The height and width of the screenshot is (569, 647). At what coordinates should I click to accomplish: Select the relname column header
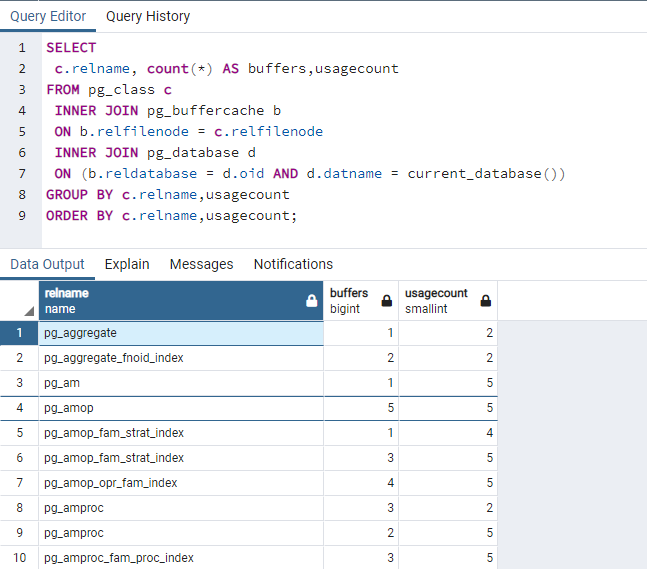pyautogui.click(x=170, y=301)
